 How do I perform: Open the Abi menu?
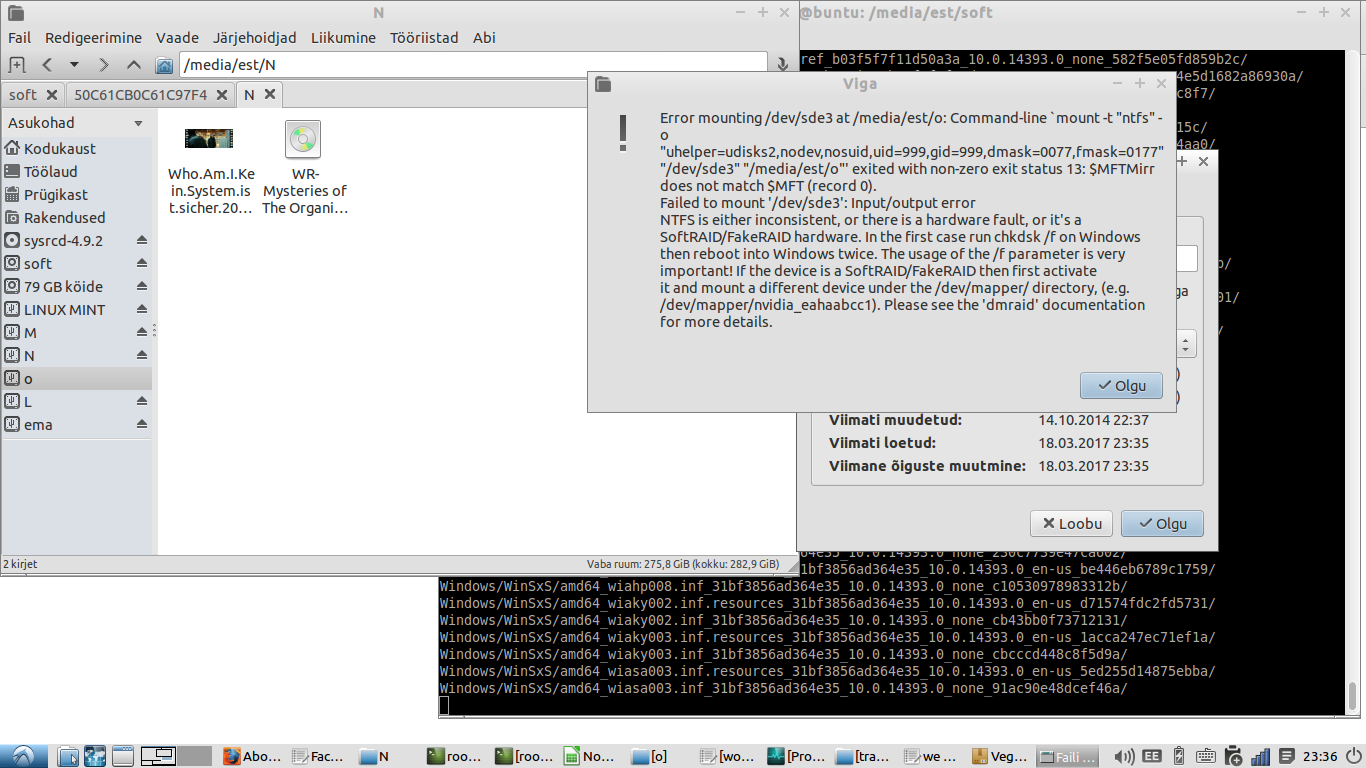pyautogui.click(x=484, y=38)
